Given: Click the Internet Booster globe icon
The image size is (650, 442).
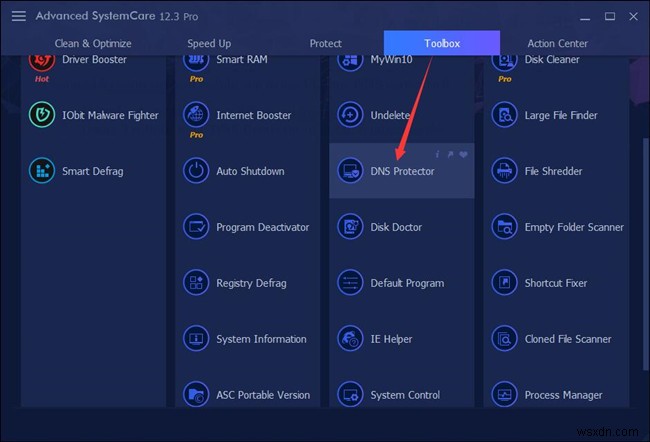Looking at the screenshot, I should pos(196,114).
